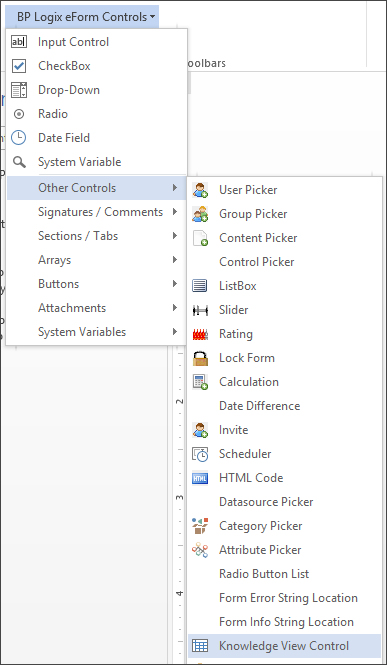Expand the Sections / Tabs submenu arrow
The width and height of the screenshot is (387, 665).
pos(175,236)
